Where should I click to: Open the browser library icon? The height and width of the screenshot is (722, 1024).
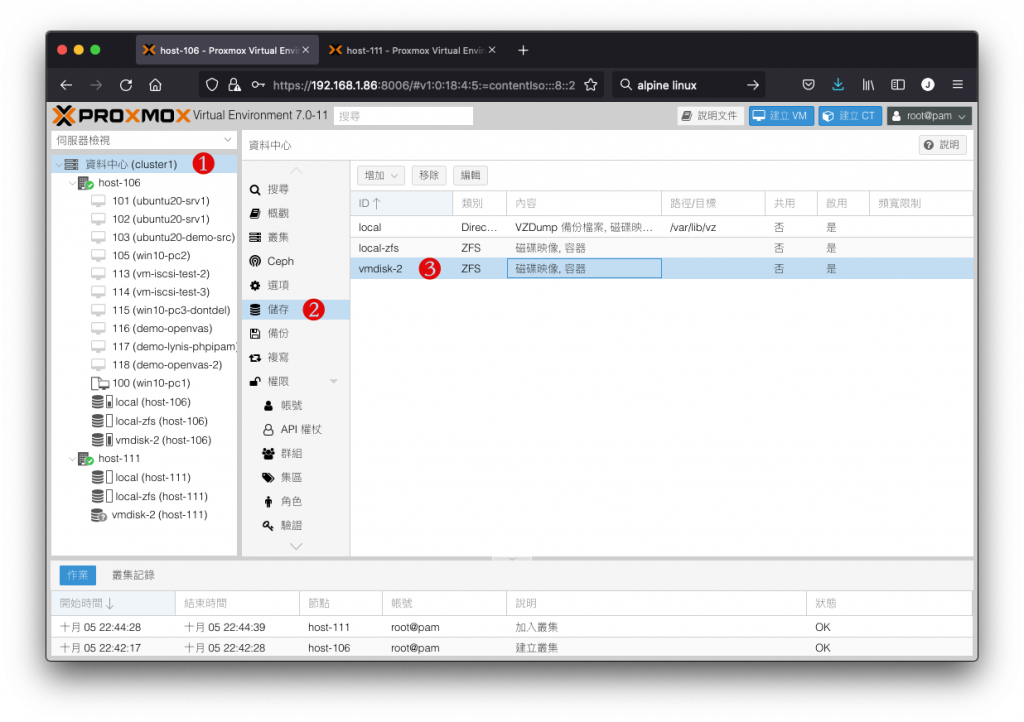868,85
